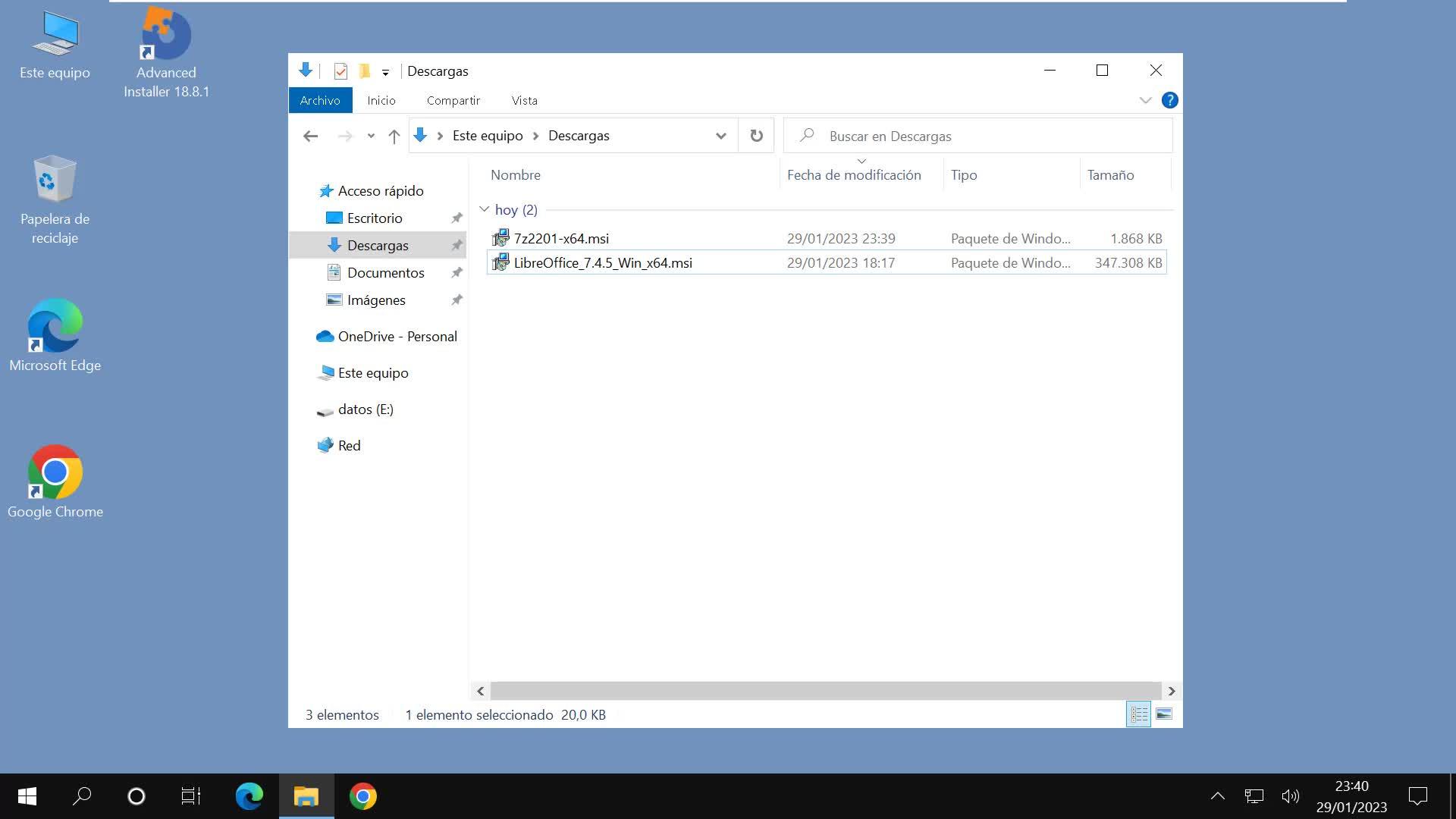
Task: Open the recent locations dropdown arrow
Action: (371, 136)
